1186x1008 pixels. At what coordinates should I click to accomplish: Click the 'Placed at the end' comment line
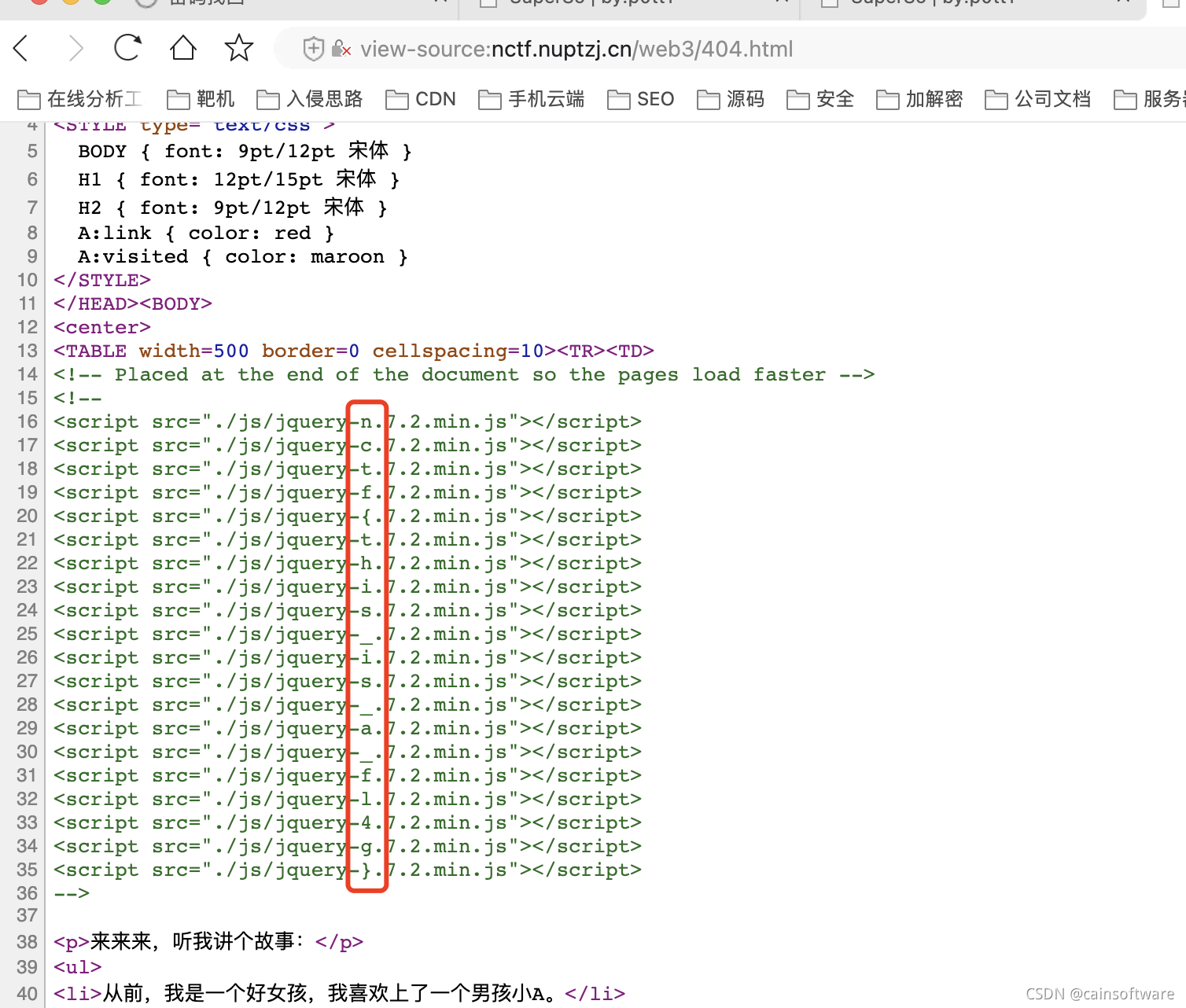[x=464, y=375]
